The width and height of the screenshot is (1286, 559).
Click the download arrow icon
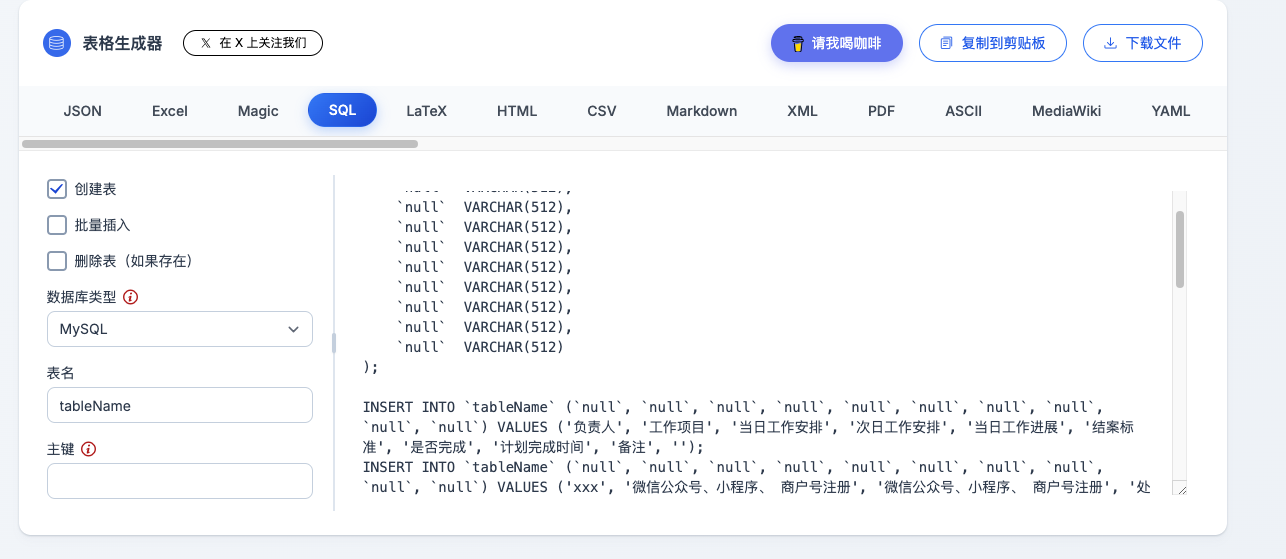click(1110, 43)
